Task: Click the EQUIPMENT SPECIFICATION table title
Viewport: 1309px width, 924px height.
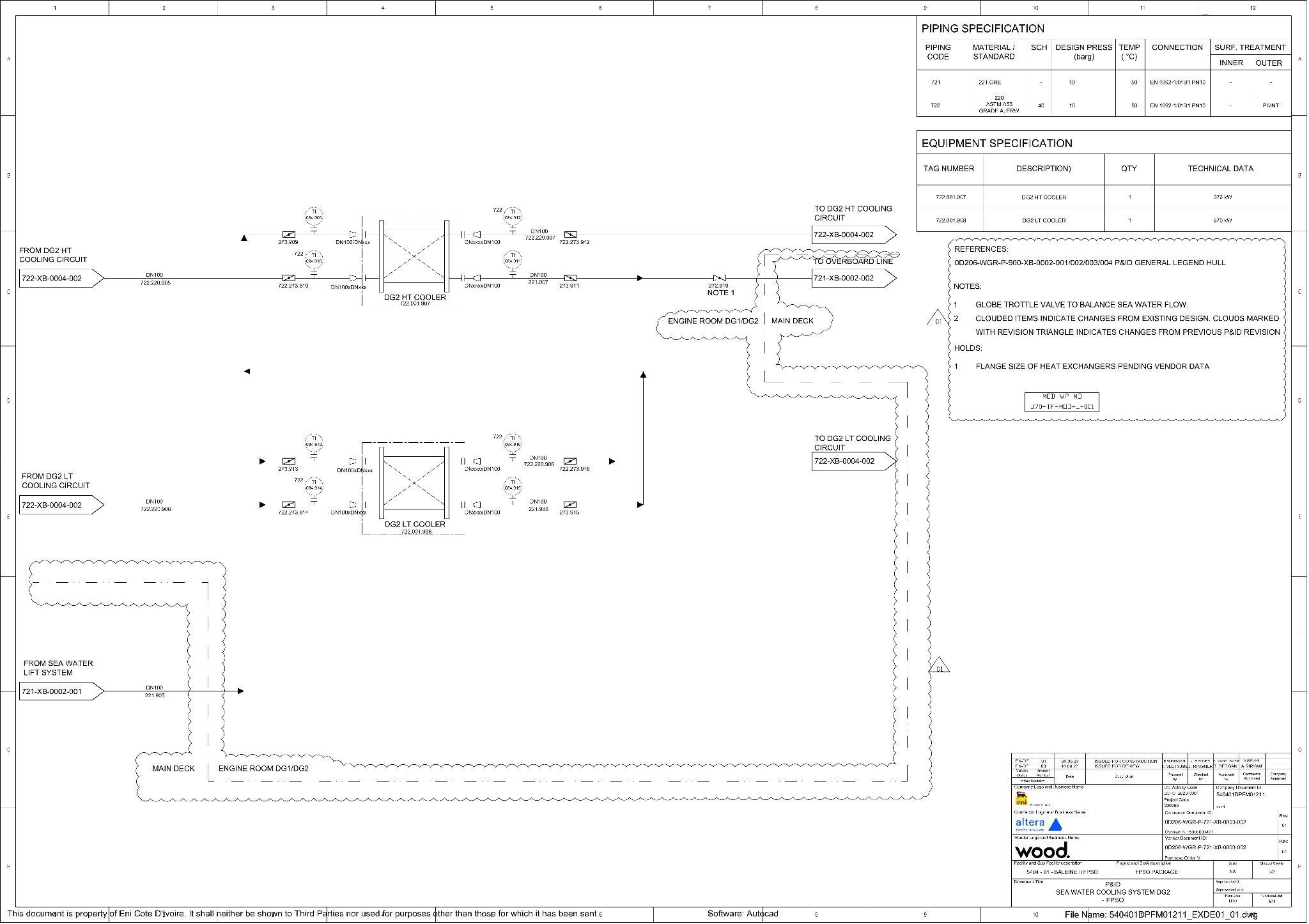Action: click(x=996, y=143)
